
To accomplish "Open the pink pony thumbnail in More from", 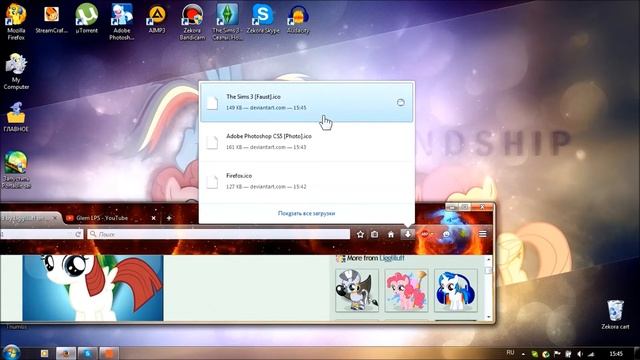I will (407, 290).
